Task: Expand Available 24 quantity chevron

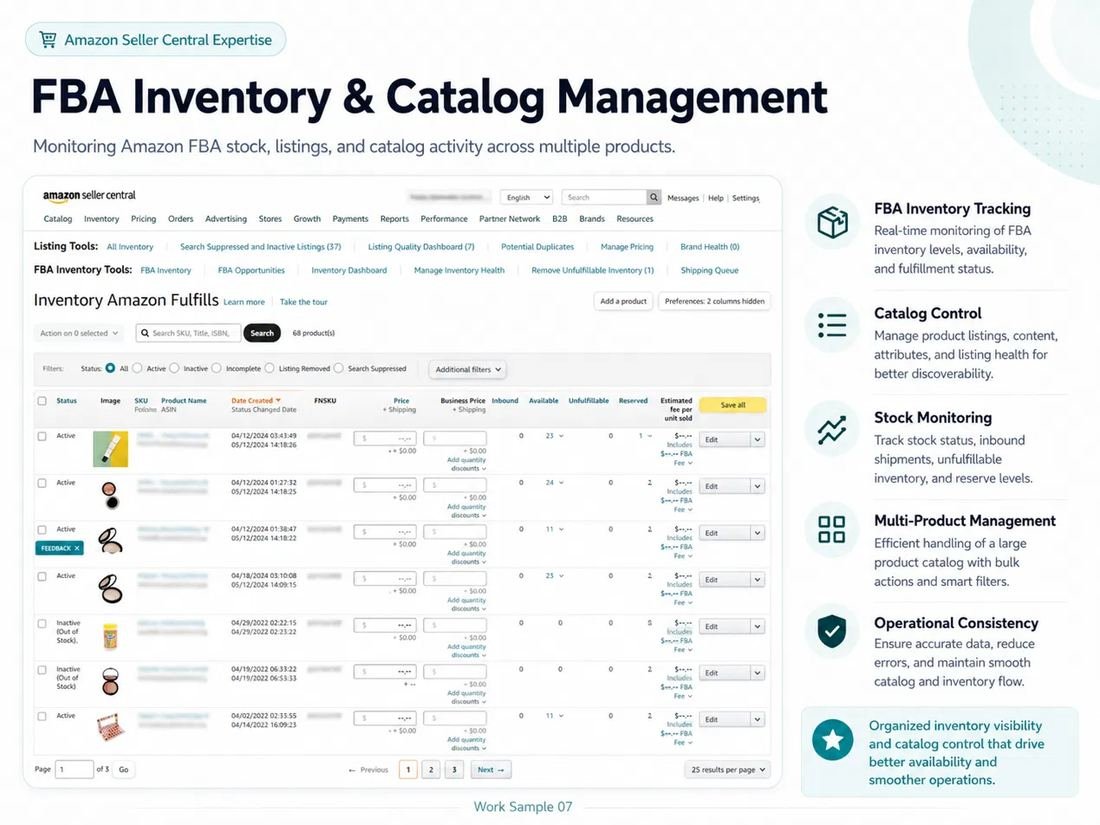Action: pos(561,483)
